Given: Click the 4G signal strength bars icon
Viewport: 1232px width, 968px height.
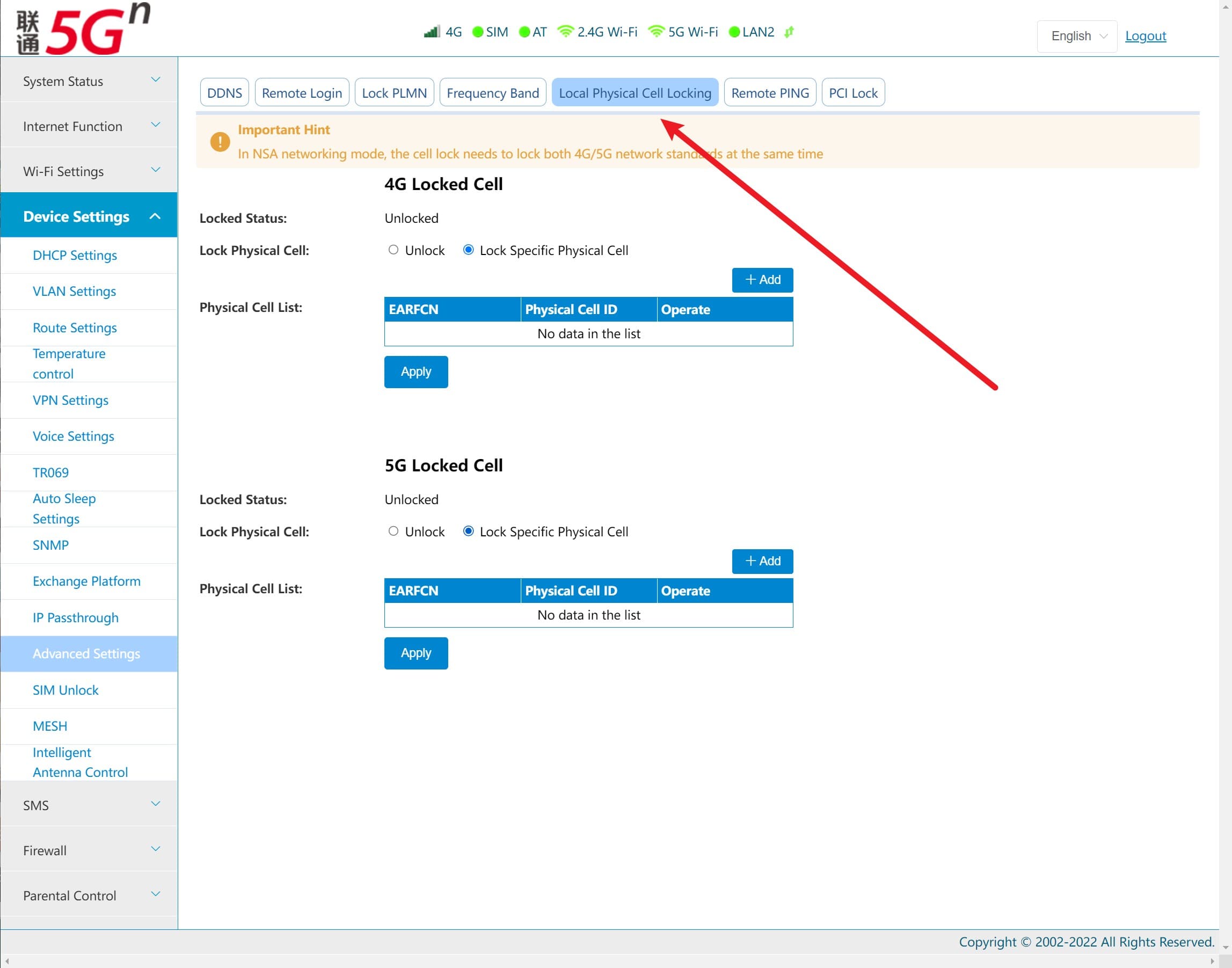Looking at the screenshot, I should point(432,32).
